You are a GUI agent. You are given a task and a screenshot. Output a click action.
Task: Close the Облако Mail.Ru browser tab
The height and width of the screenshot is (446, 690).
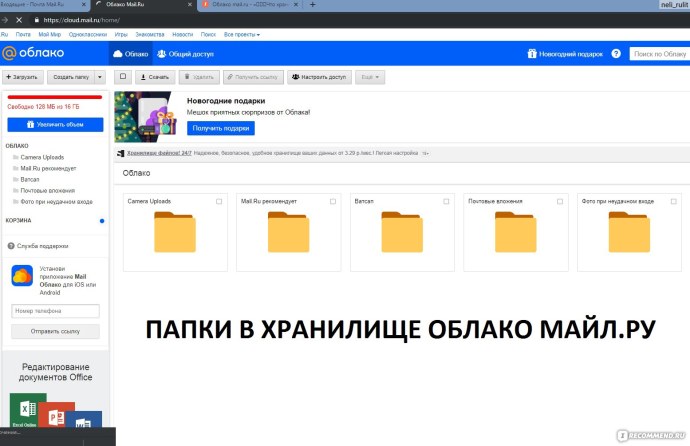pos(190,4)
